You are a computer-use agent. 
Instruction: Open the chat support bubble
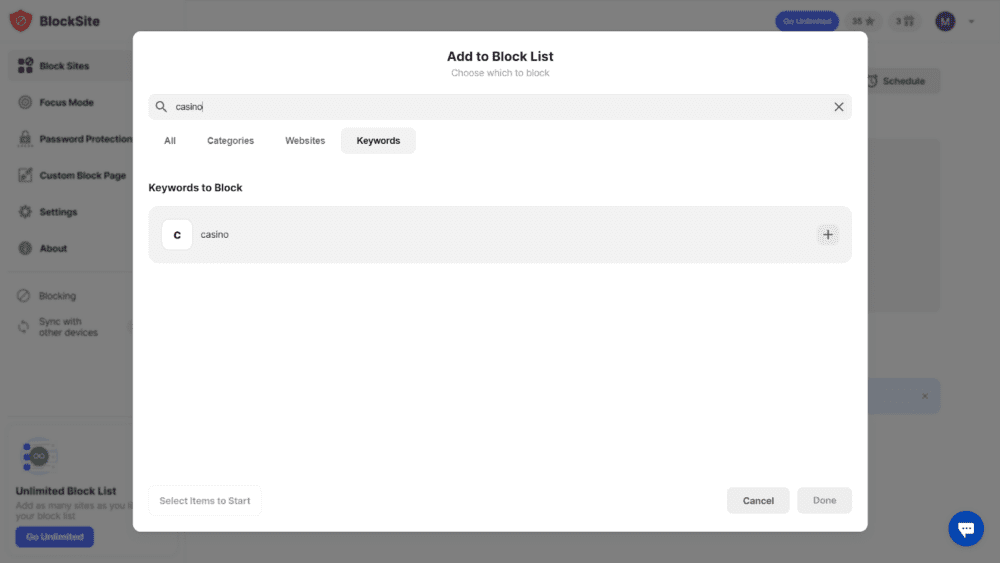(965, 529)
